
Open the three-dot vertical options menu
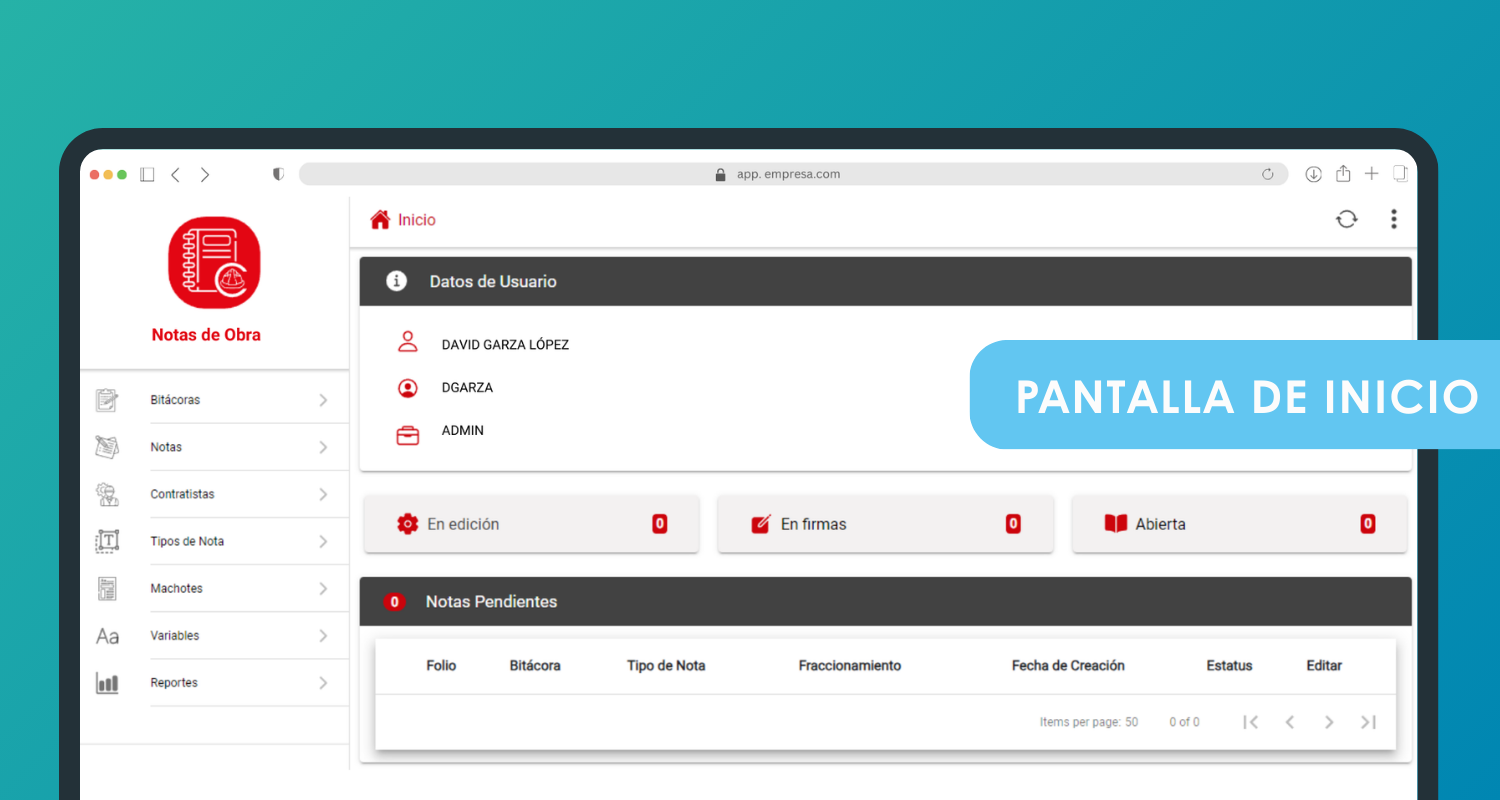point(1393,220)
